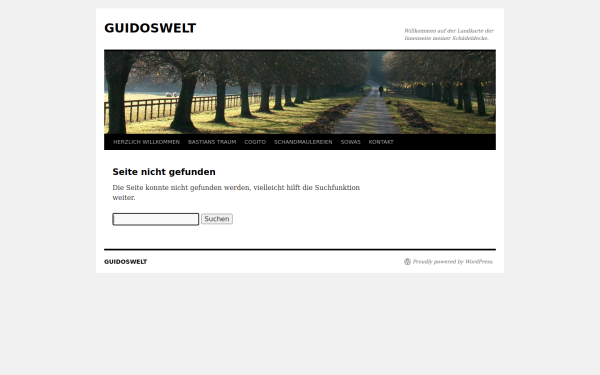Click the site tagline 'Willkommen auf der Landkarte'
This screenshot has height=375, width=600.
[x=449, y=34]
